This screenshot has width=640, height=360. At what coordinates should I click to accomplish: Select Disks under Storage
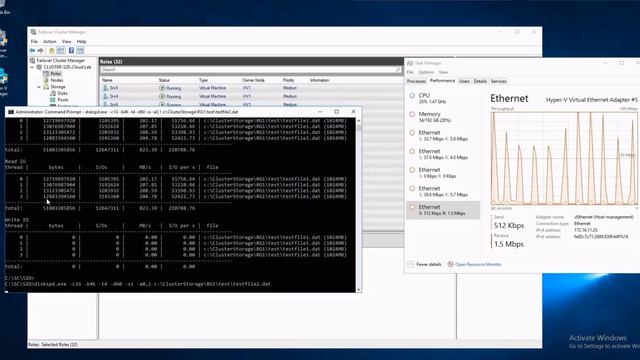pyautogui.click(x=62, y=93)
